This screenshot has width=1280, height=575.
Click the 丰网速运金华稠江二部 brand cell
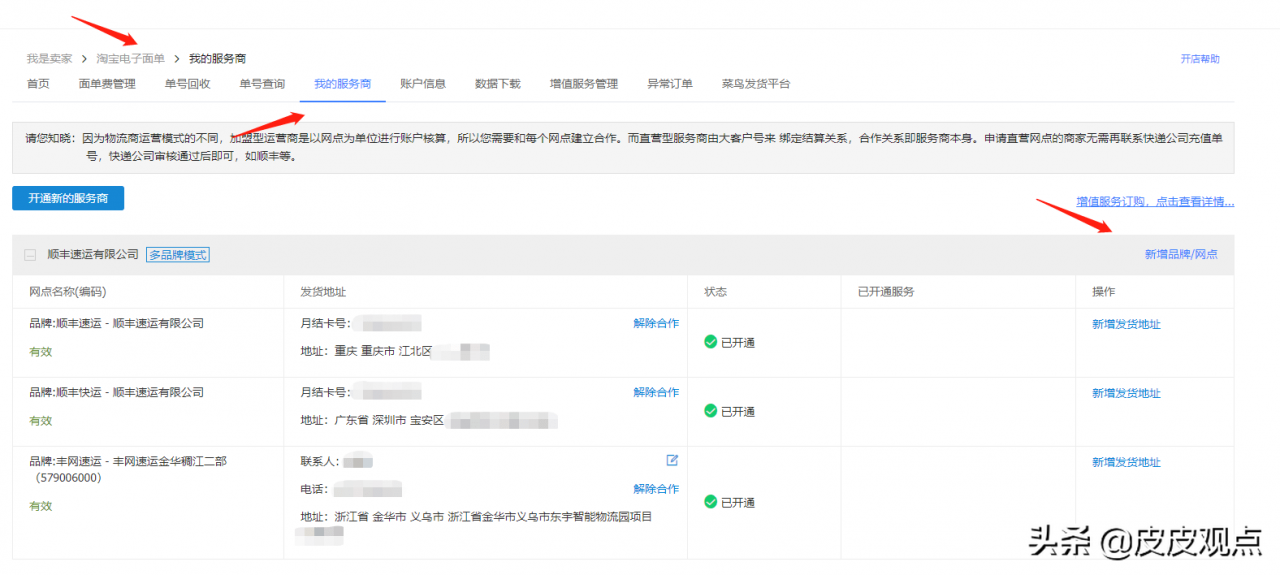pyautogui.click(x=128, y=469)
